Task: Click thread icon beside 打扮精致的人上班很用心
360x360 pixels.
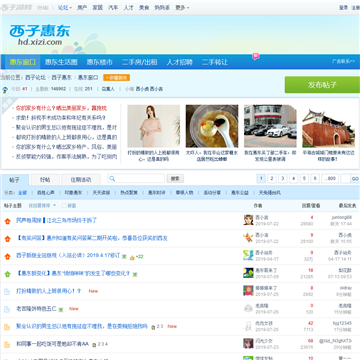Action: (x=7, y=292)
